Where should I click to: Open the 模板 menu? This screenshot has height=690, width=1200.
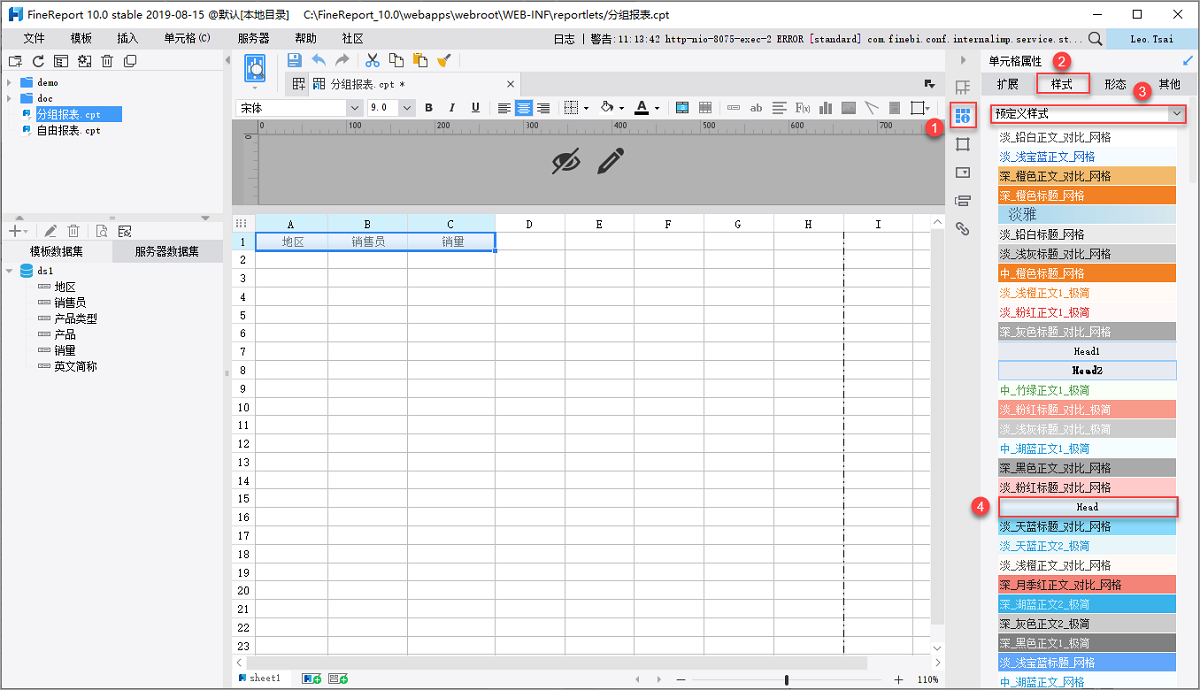pyautogui.click(x=81, y=38)
